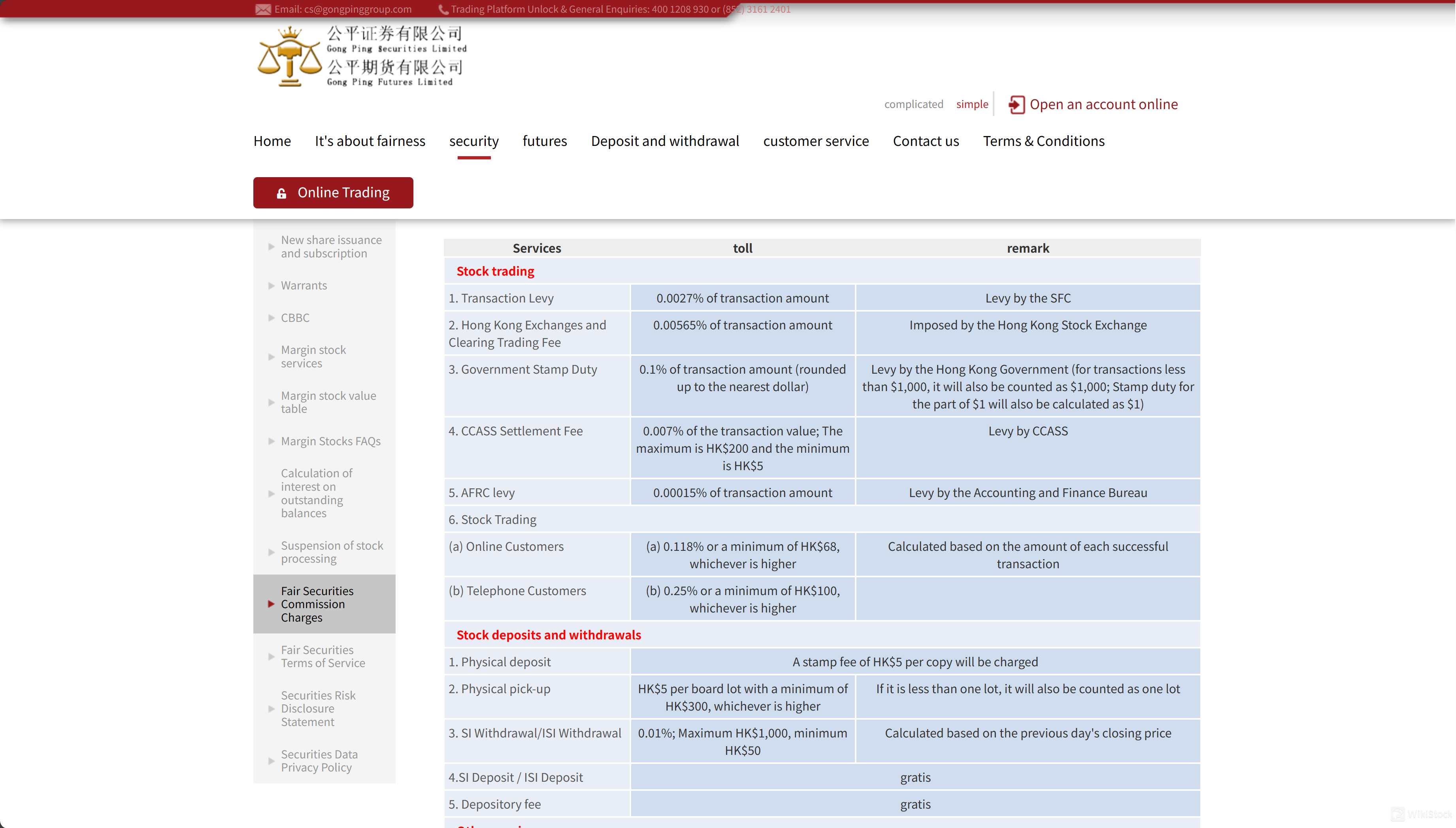Expand the security navigation menu
This screenshot has height=828, width=1456.
click(473, 141)
